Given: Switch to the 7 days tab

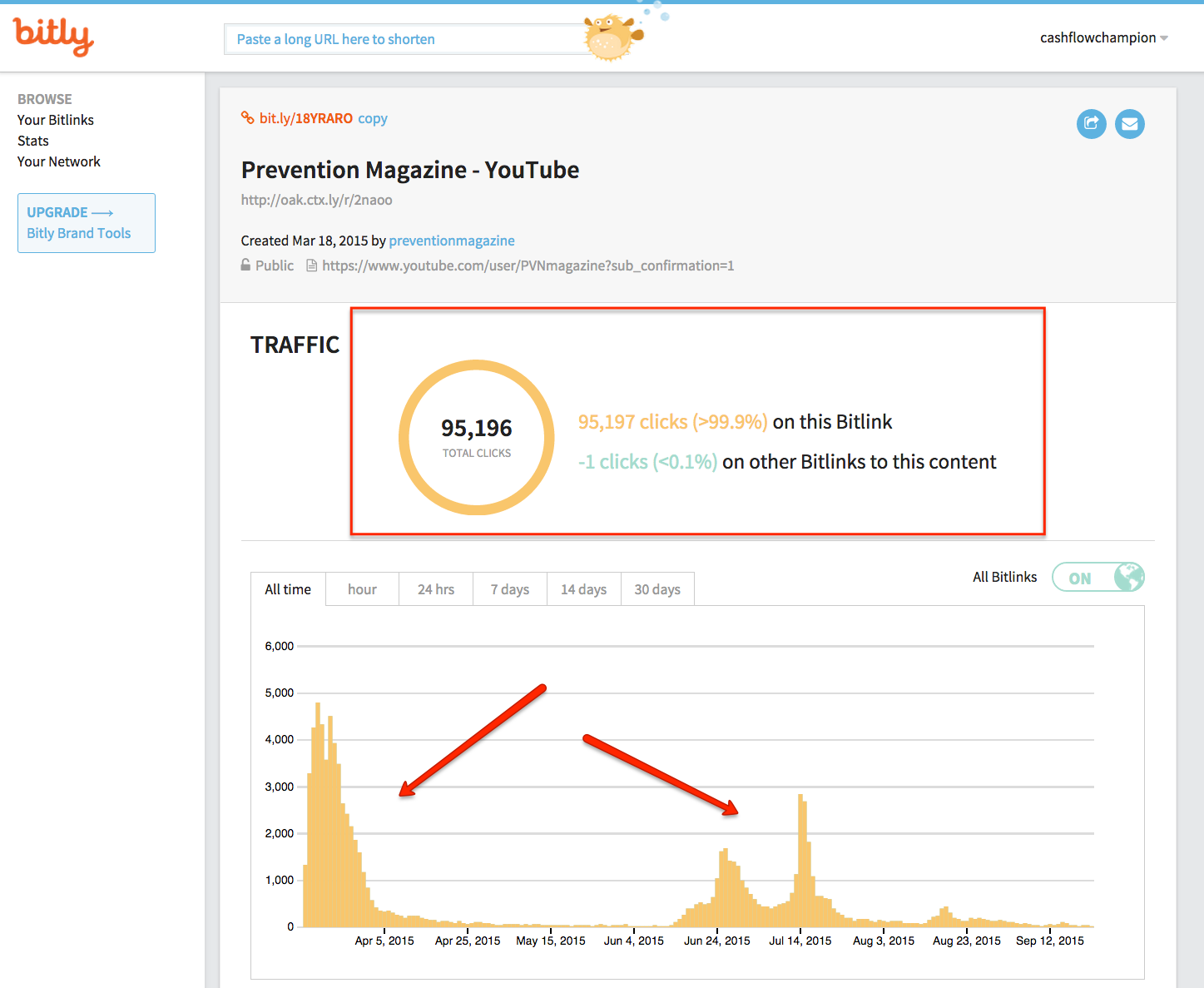Looking at the screenshot, I should click(x=510, y=589).
